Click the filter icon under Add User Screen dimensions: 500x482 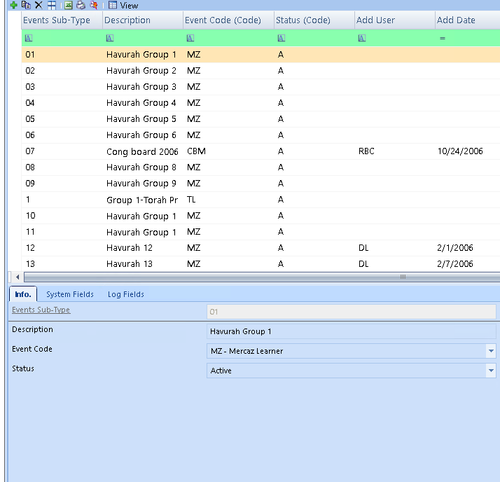362,38
